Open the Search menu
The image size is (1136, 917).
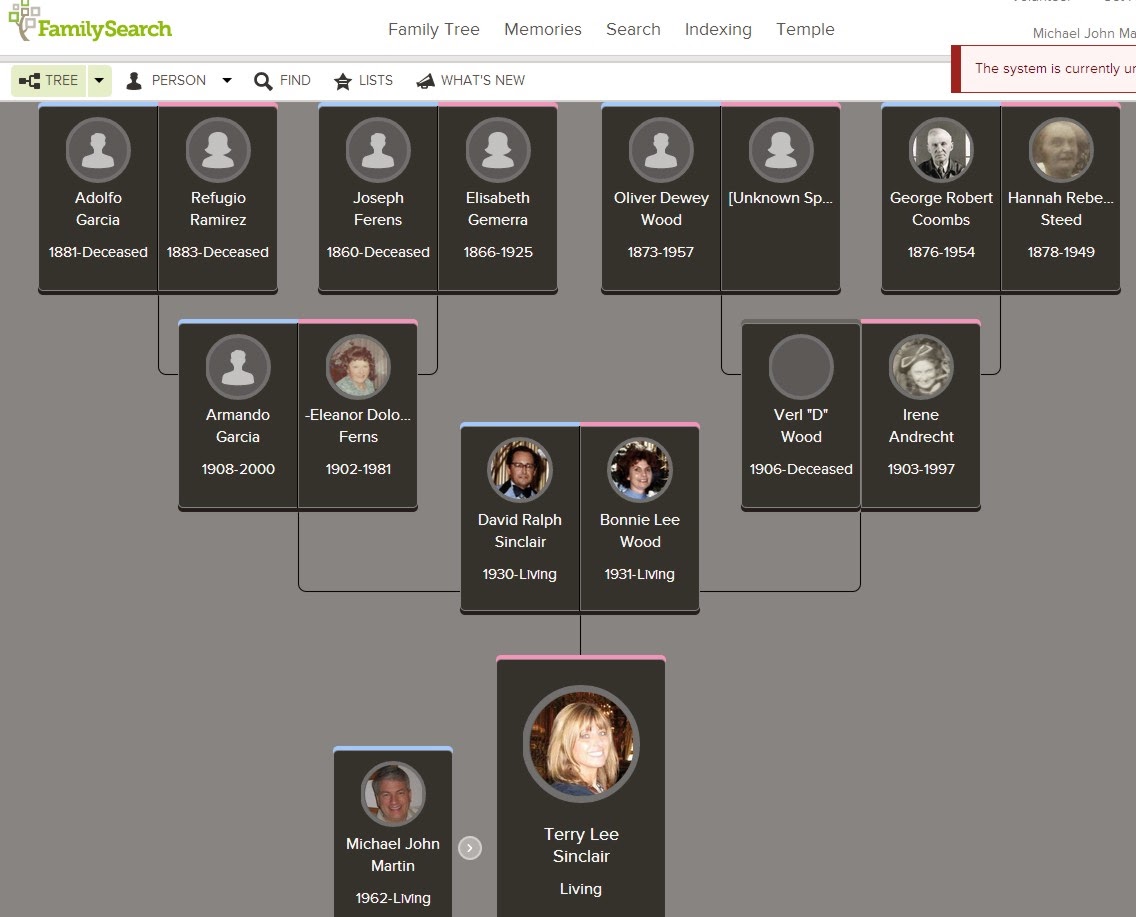coord(633,29)
